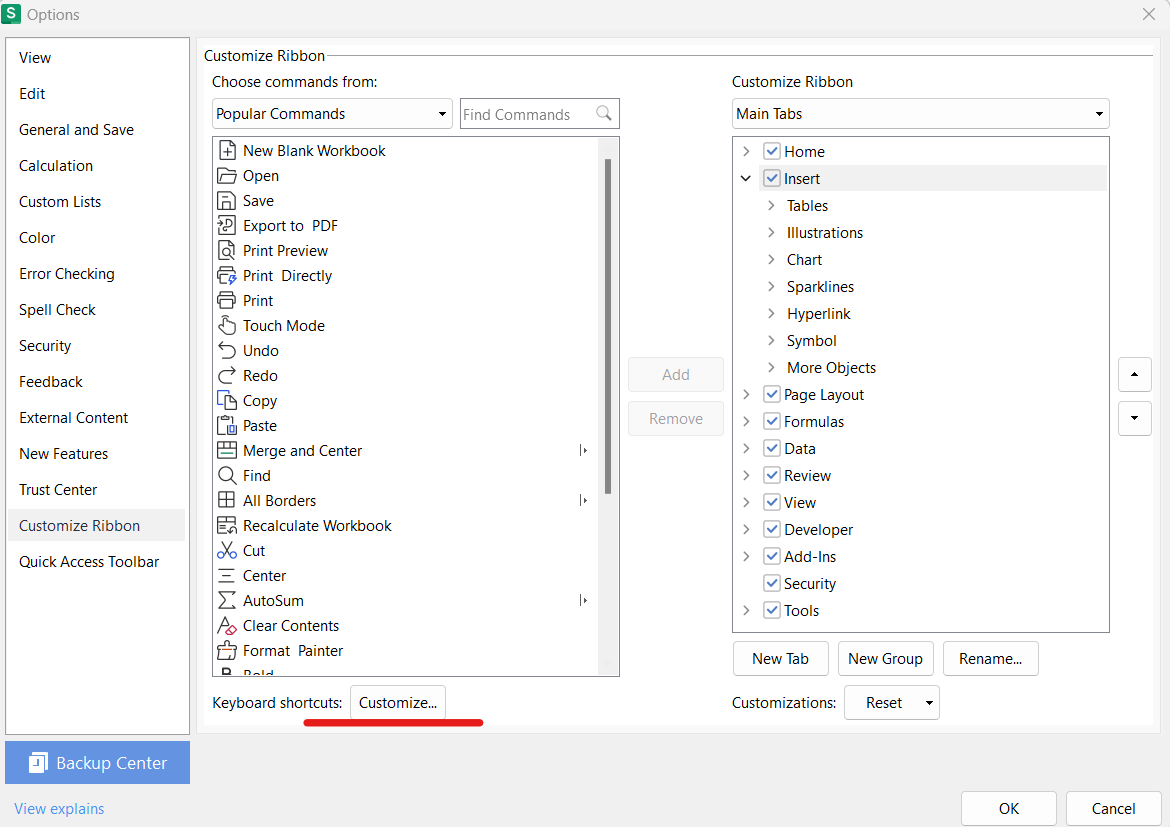Select the Save command in the list

pos(257,200)
